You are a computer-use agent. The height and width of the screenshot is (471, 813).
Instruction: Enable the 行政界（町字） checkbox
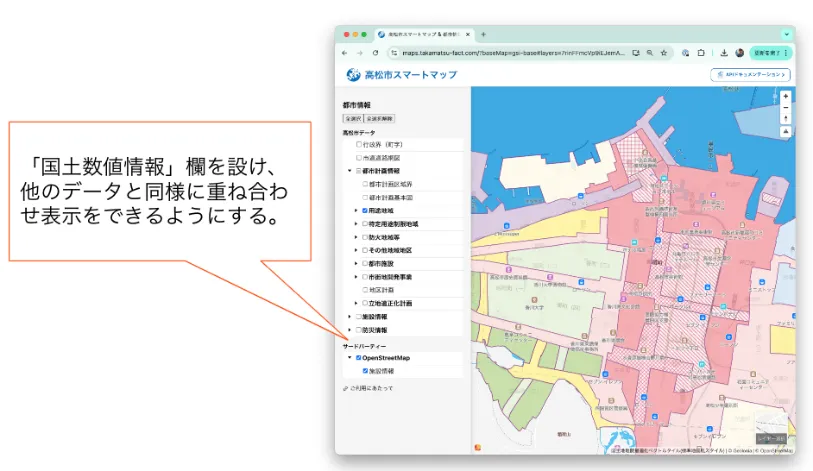(x=359, y=145)
